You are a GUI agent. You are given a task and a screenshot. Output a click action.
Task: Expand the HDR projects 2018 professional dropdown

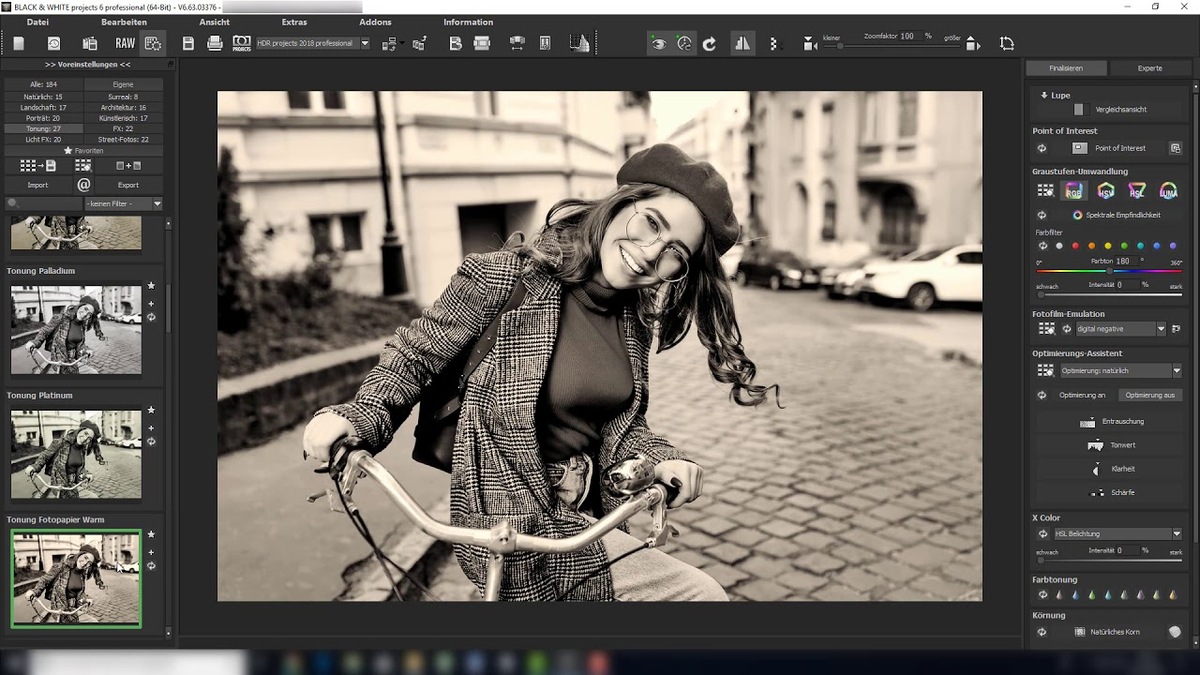[x=364, y=43]
